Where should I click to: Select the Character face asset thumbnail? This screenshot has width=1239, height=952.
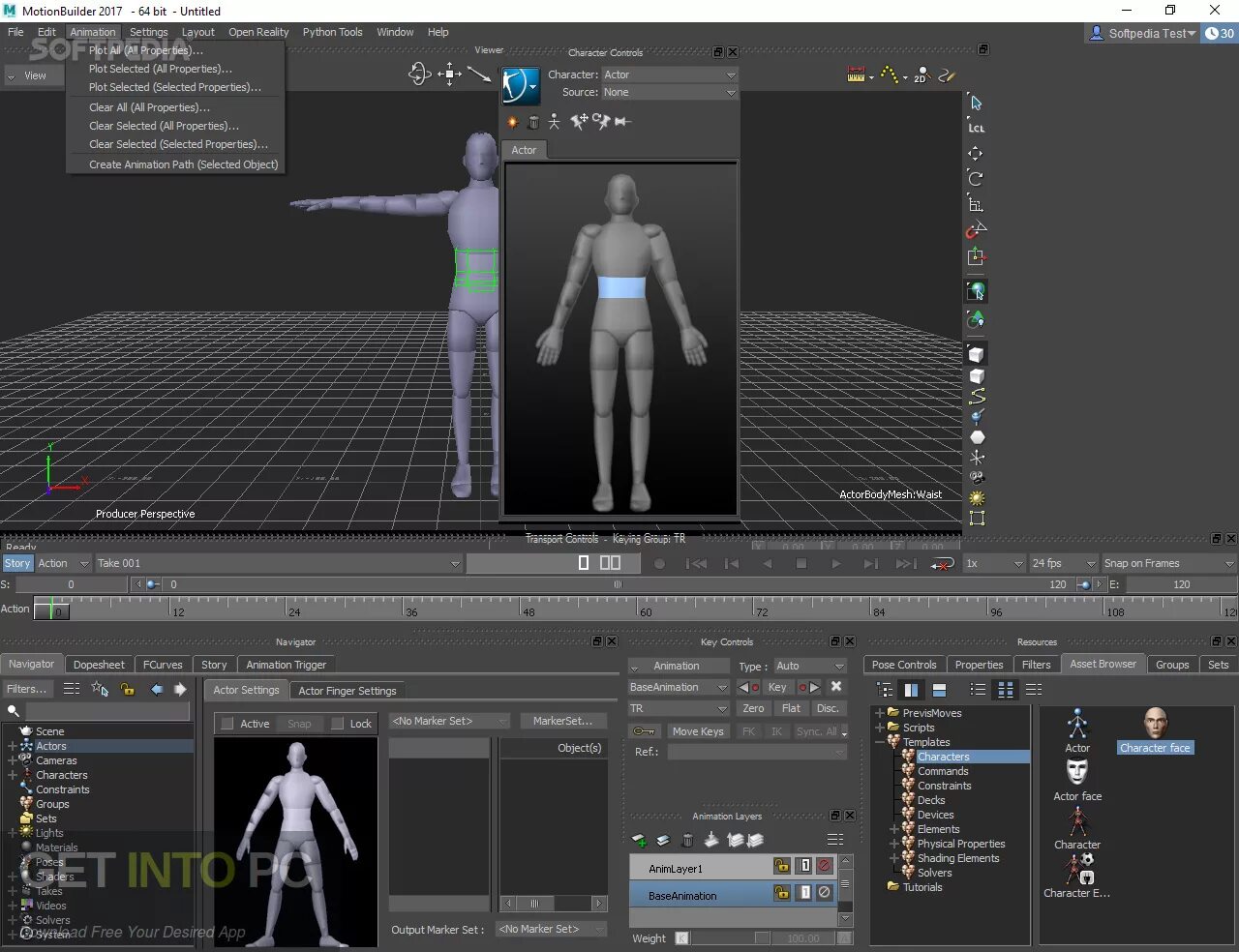(1155, 730)
